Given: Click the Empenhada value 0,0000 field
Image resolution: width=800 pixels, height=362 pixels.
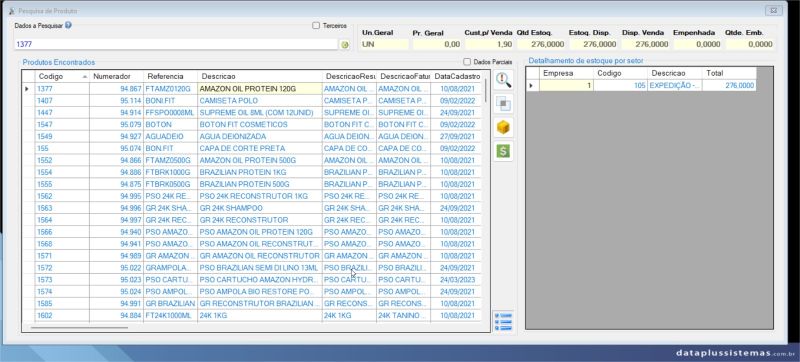Looking at the screenshot, I should pos(697,44).
